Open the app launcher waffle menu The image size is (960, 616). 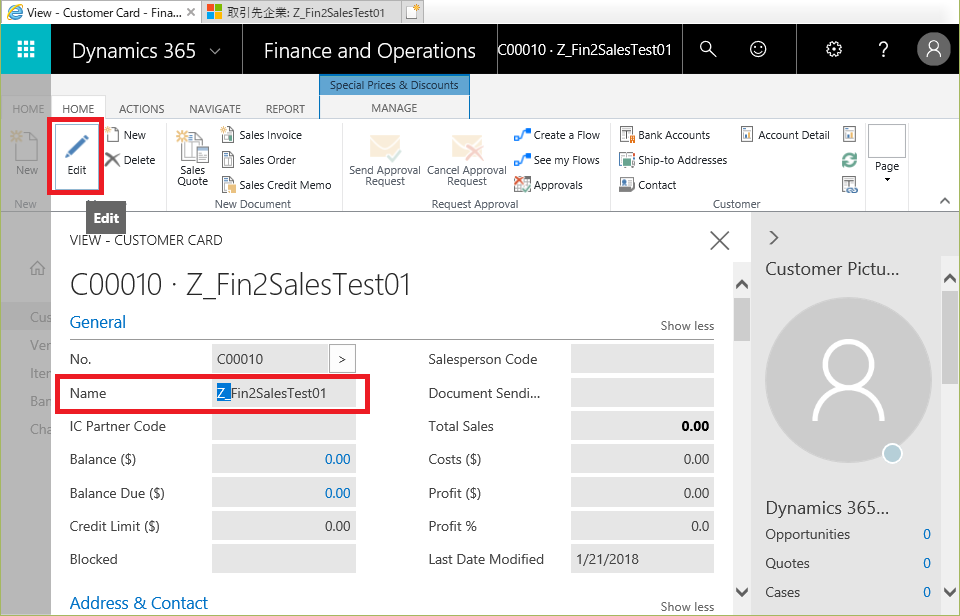point(26,49)
